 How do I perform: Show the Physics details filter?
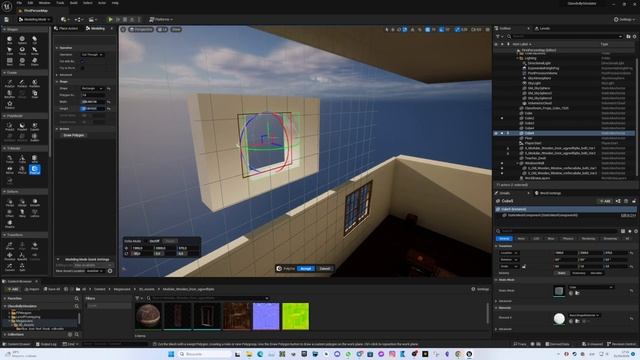click(568, 238)
